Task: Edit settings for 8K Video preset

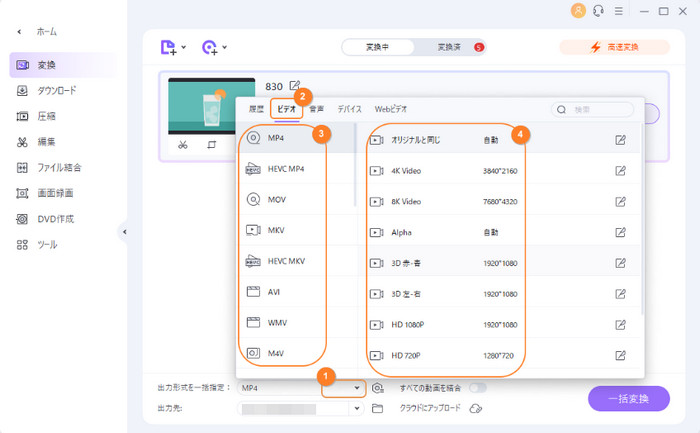Action: 621,202
